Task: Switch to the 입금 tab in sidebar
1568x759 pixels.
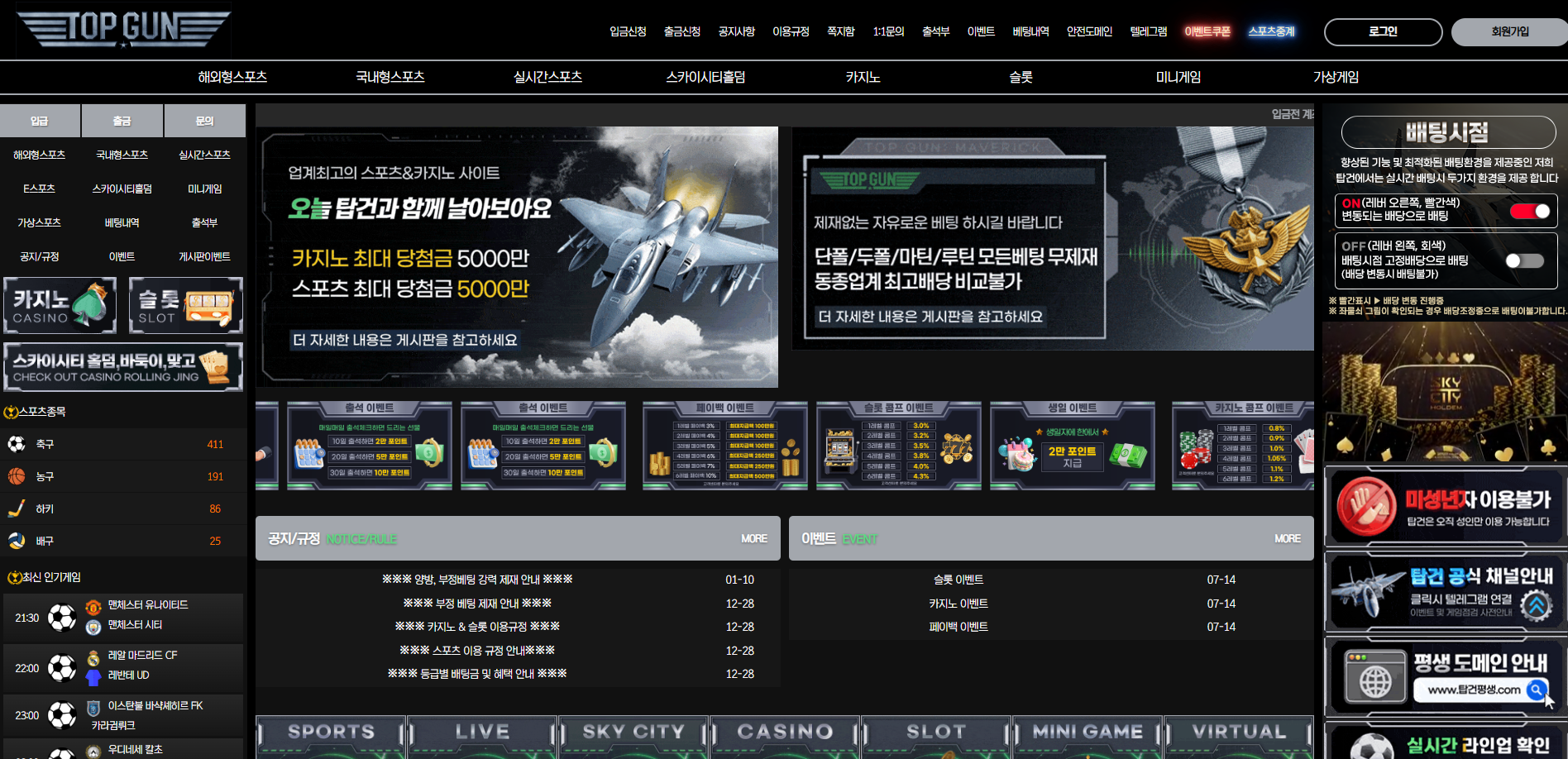Action: tap(40, 121)
